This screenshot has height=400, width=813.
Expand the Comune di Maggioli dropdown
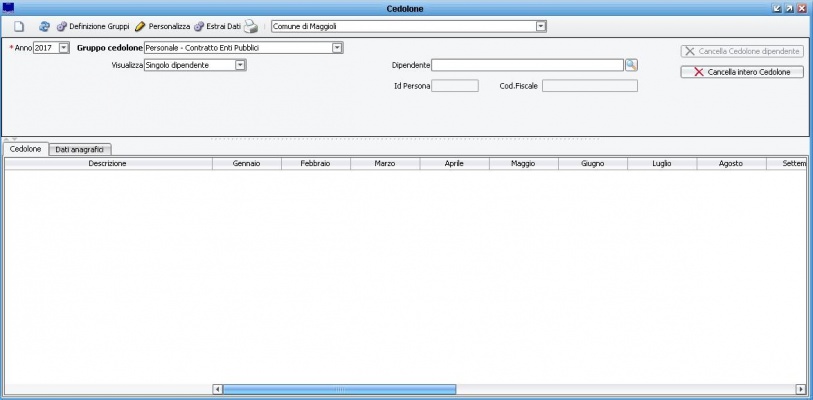(x=541, y=26)
